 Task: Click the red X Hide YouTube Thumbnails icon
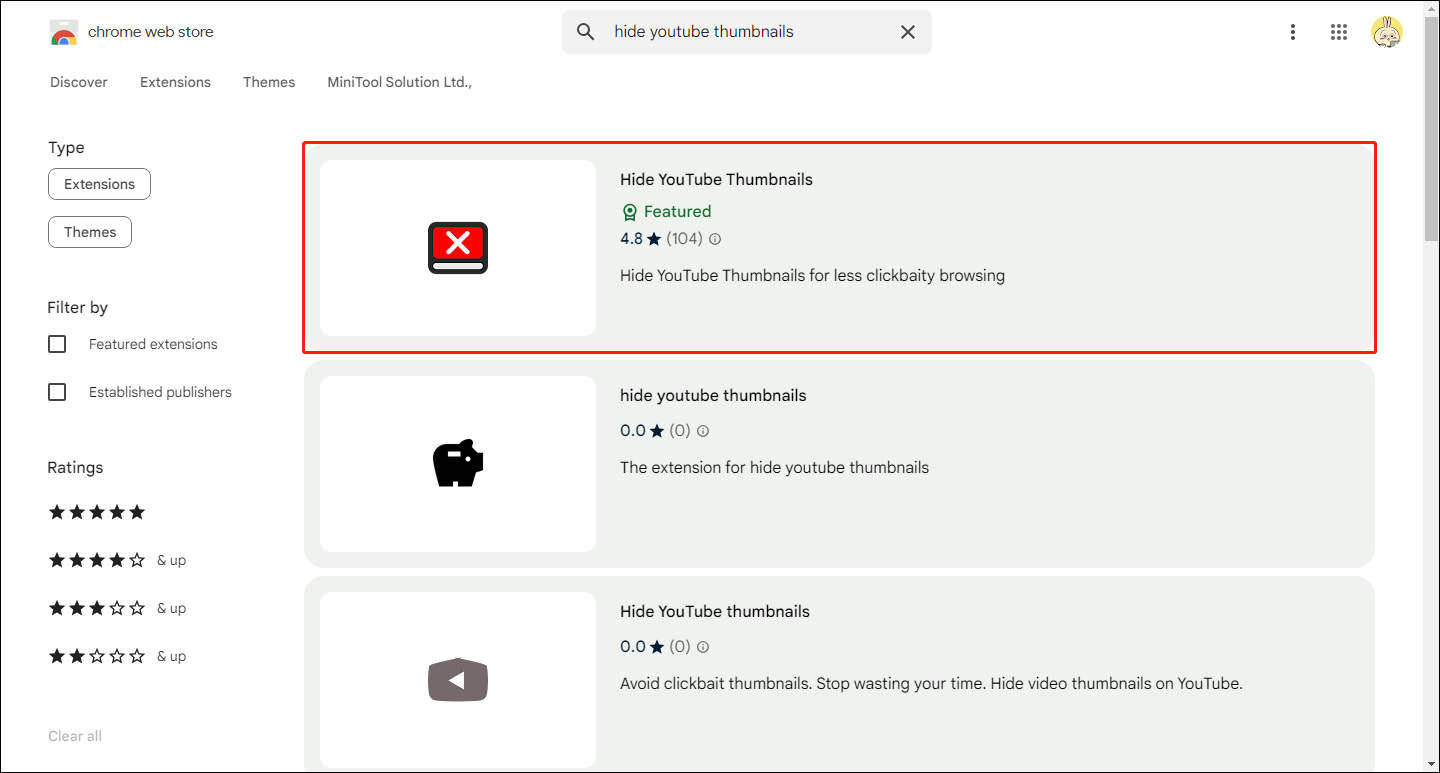[x=458, y=248]
